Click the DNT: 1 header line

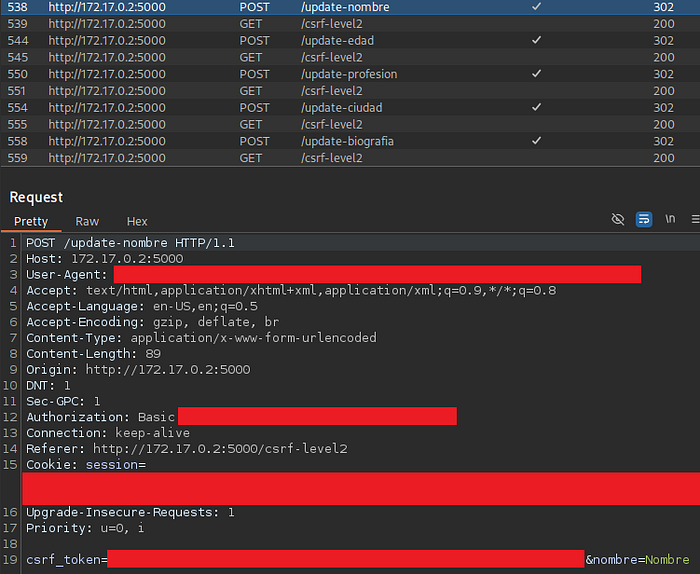(48, 386)
